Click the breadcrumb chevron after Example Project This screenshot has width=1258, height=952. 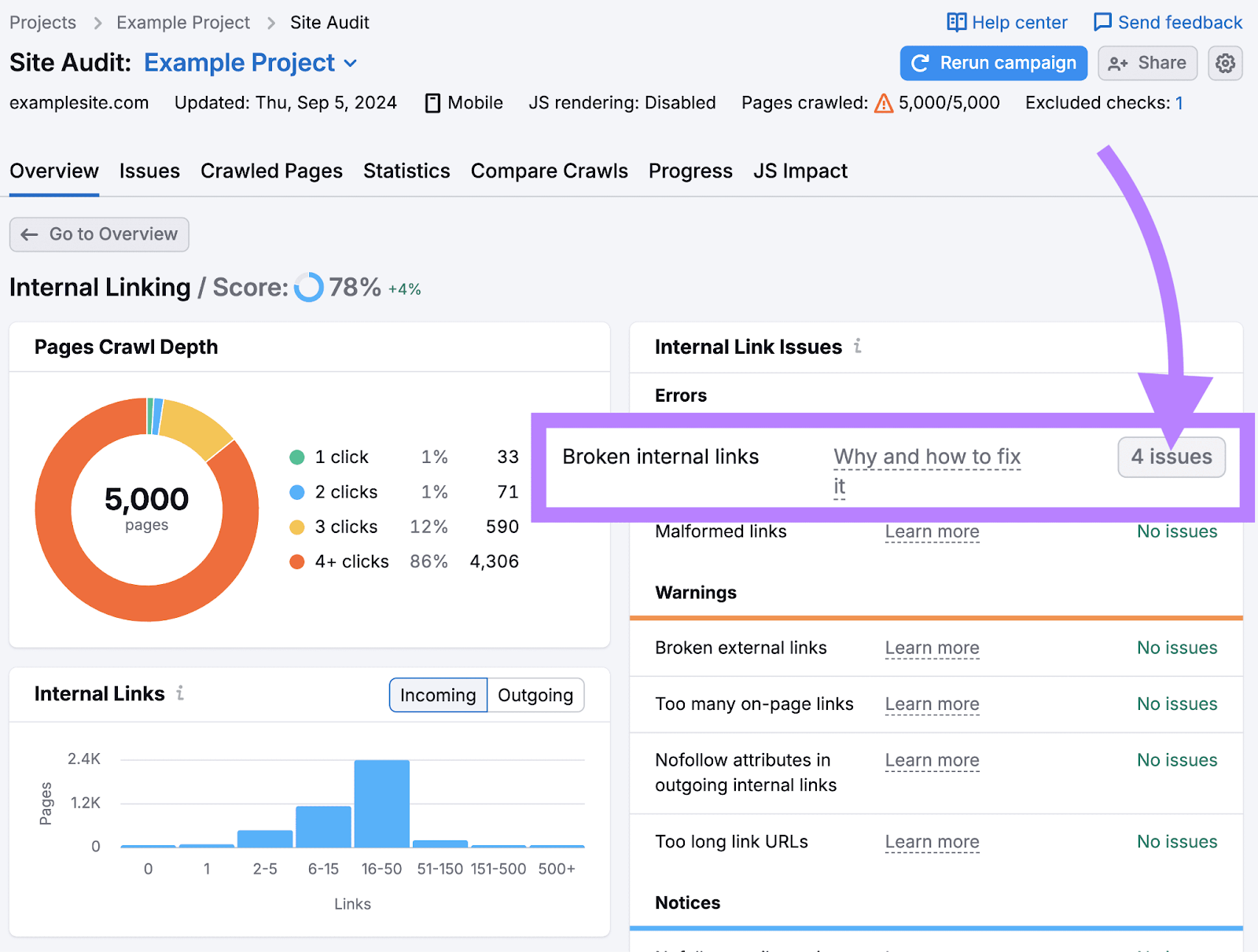[x=270, y=23]
